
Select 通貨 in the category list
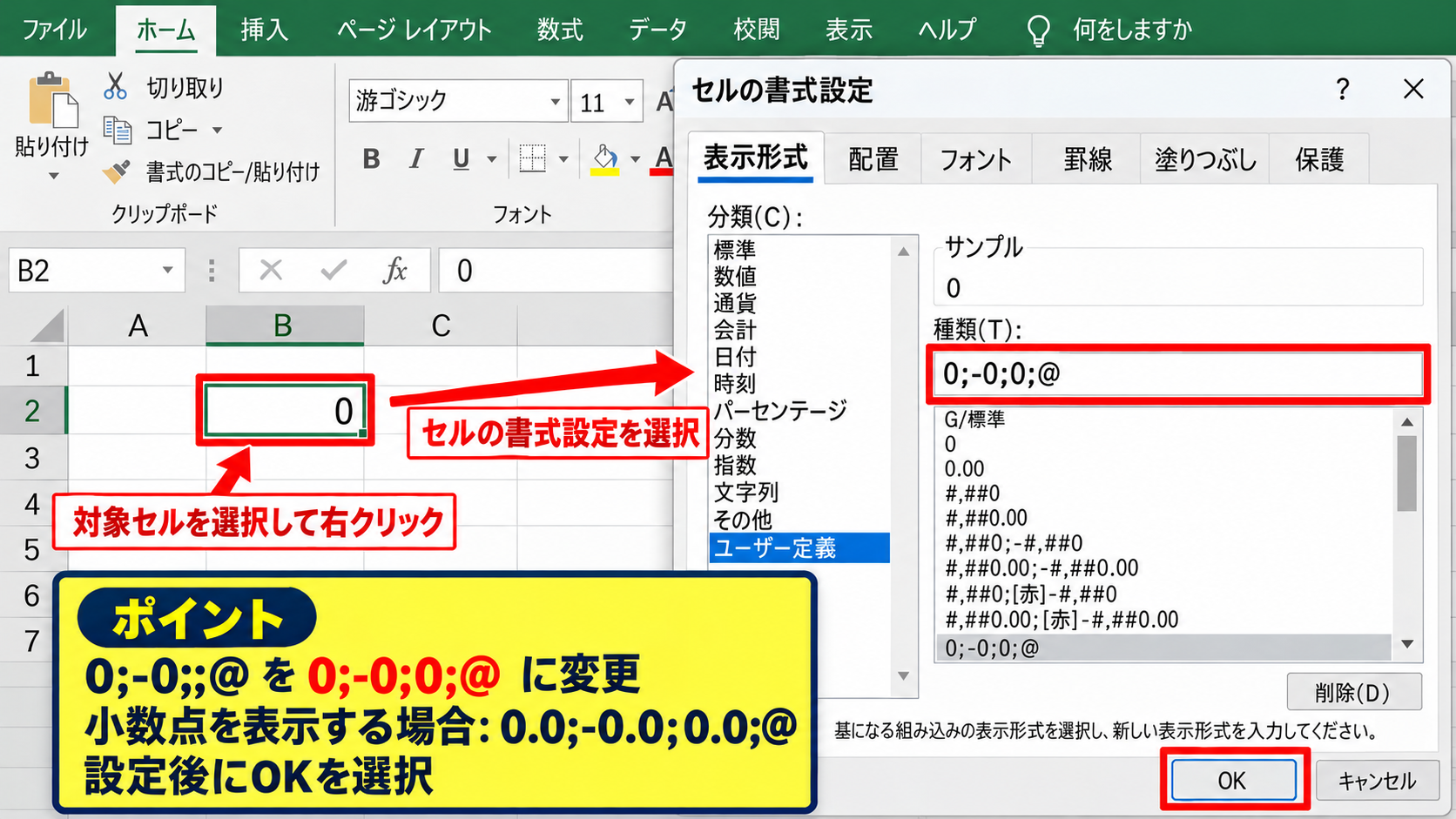(x=735, y=303)
